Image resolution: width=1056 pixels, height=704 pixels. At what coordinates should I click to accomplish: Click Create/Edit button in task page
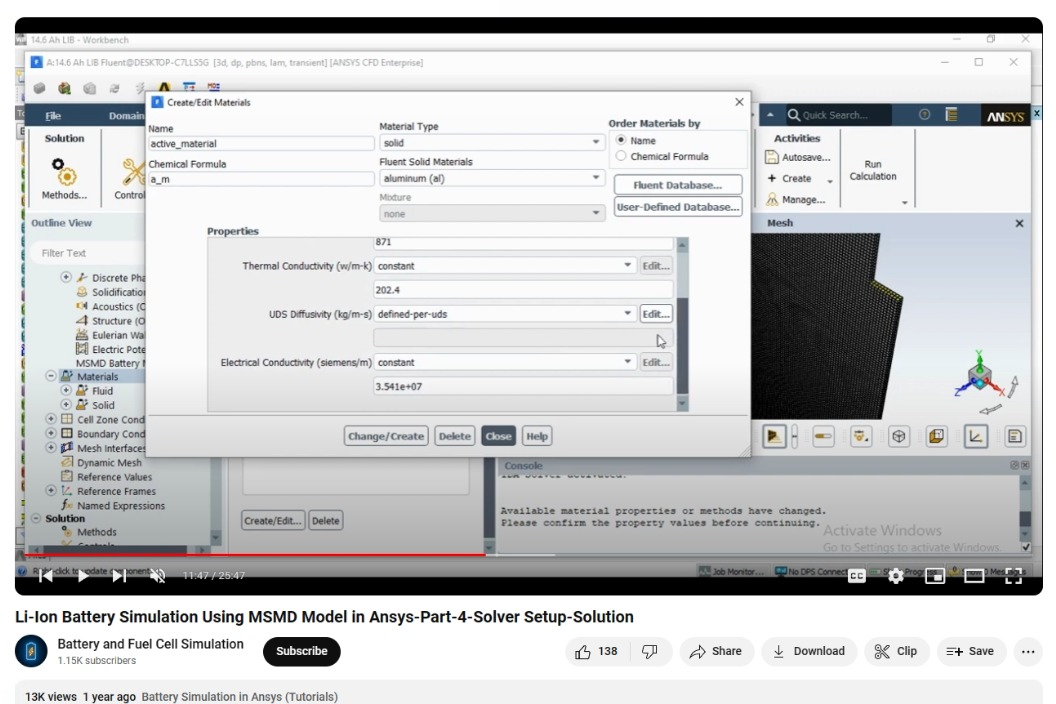click(273, 521)
